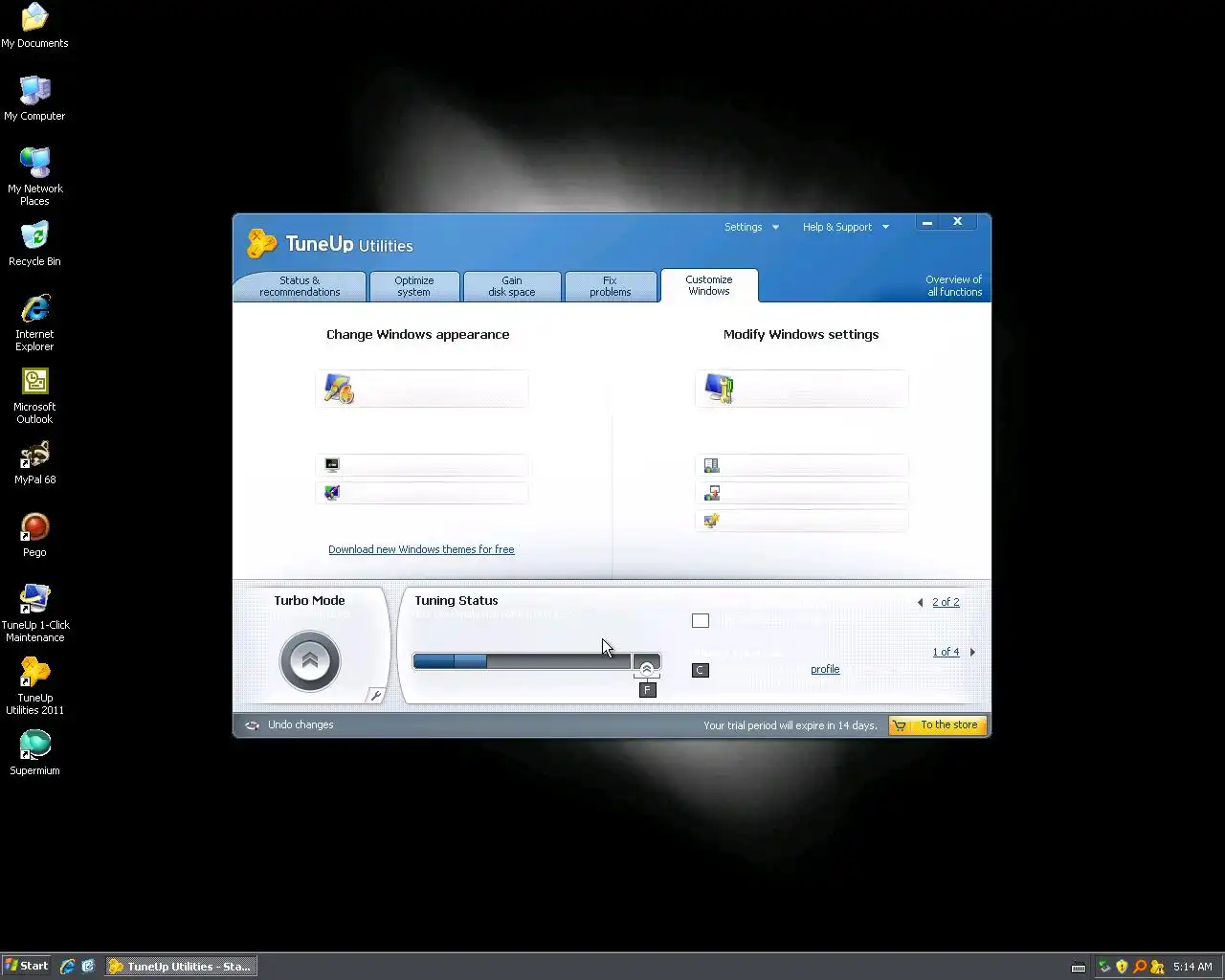This screenshot has height=980, width=1225.
Task: Open Turbo Mode wrench settings icon
Action: click(376, 696)
